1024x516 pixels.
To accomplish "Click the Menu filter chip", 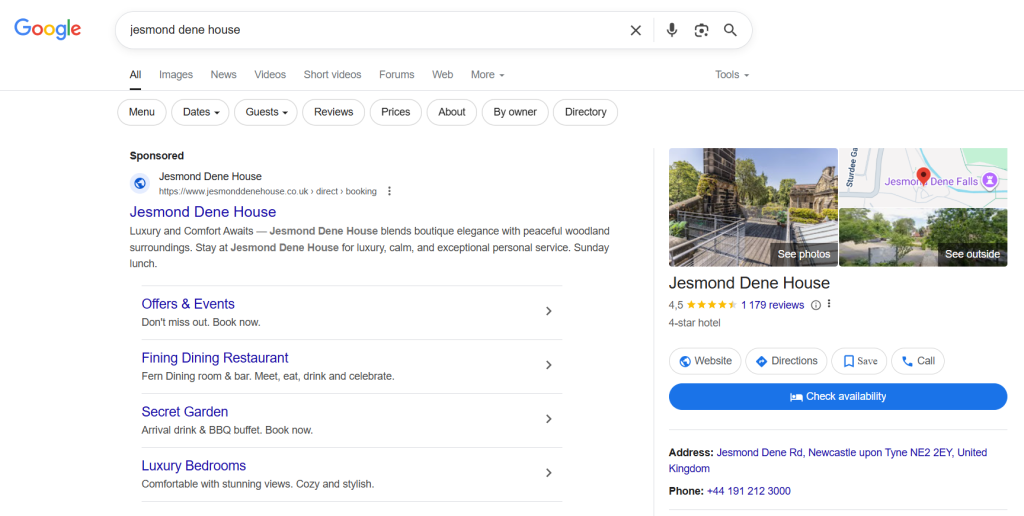I will (142, 112).
